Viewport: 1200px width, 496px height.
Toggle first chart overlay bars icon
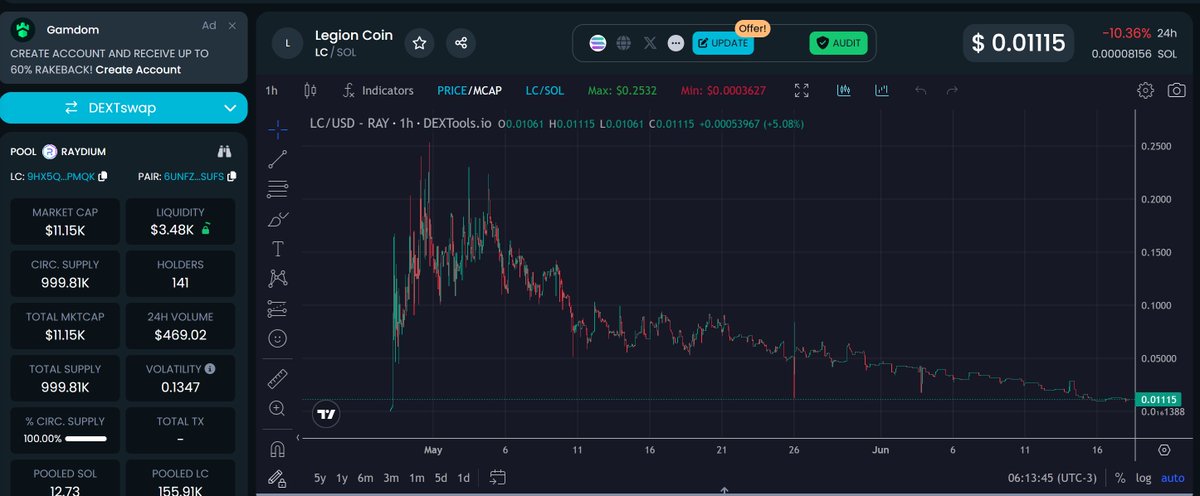(x=844, y=90)
